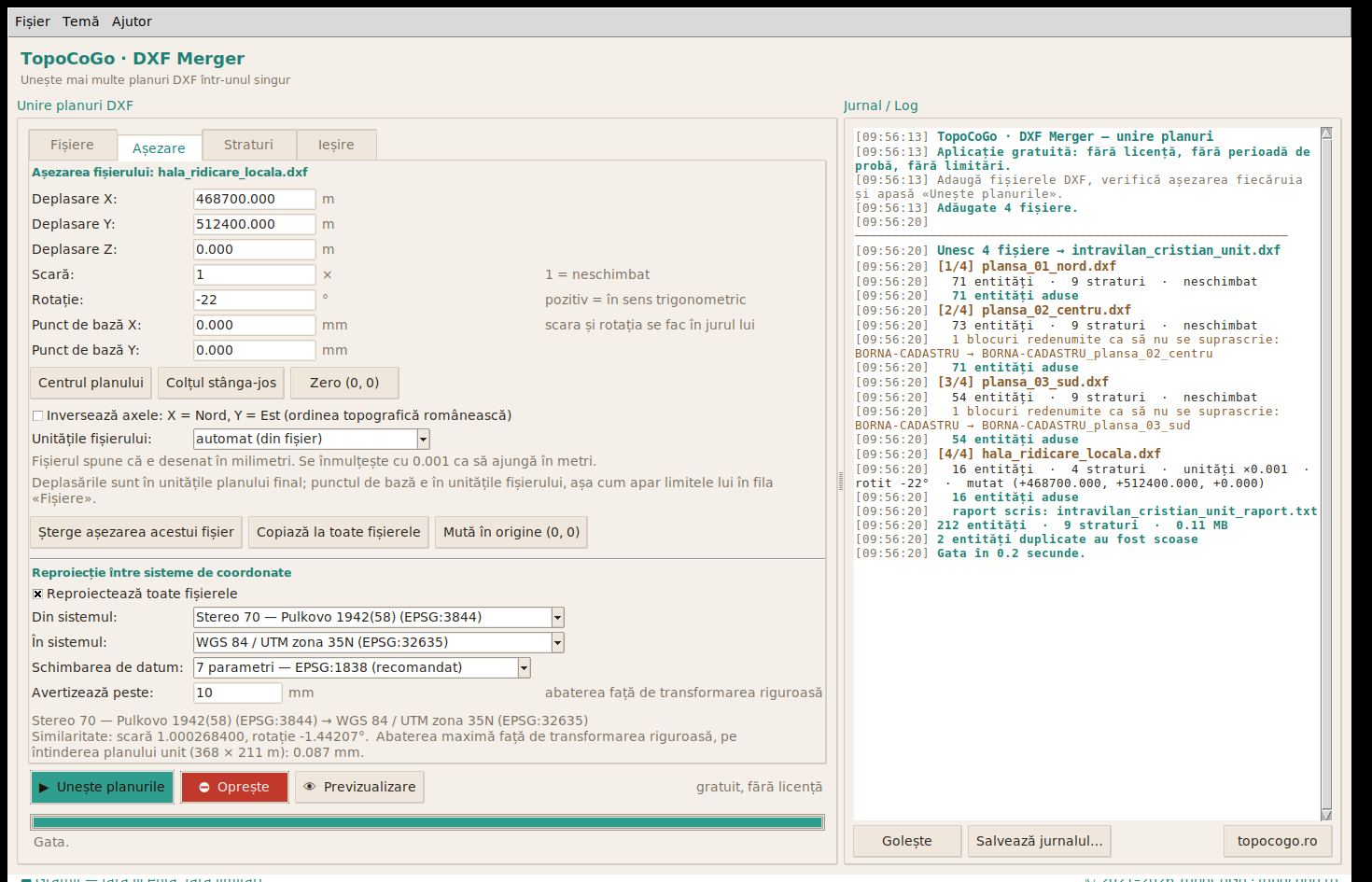Expand the Din sistemul combo box

pos(557,617)
